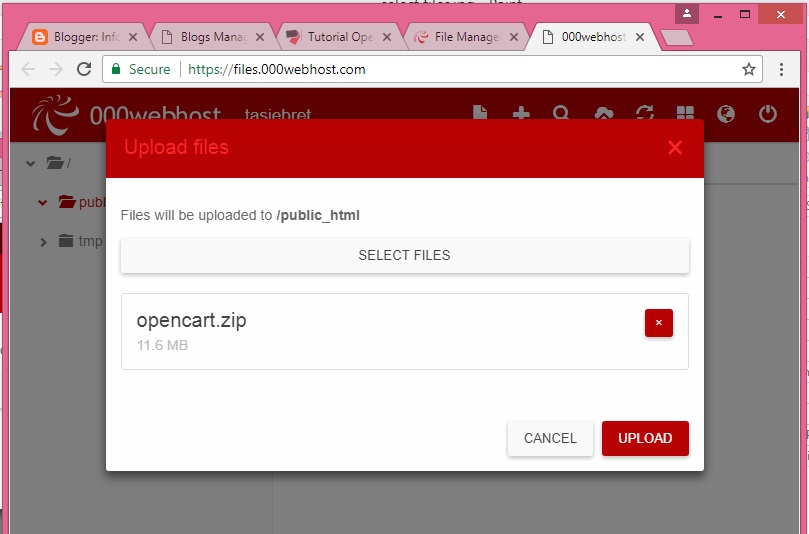Collapse the root folder chevron

tap(30, 164)
